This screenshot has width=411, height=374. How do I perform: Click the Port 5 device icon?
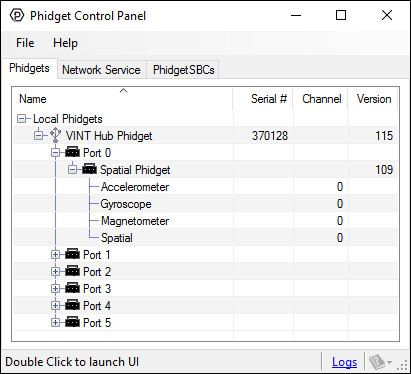(72, 322)
